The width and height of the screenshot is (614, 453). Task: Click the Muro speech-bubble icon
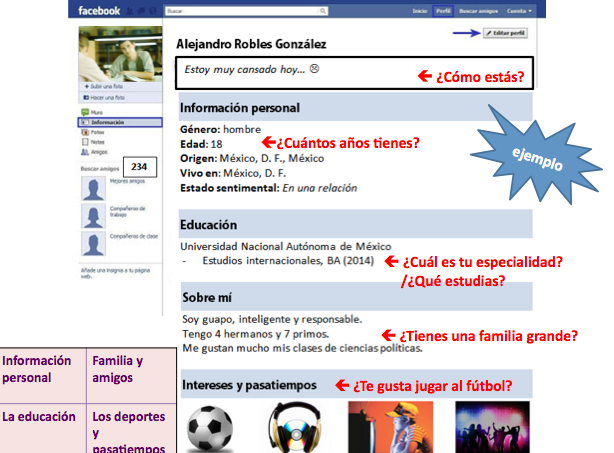click(85, 112)
